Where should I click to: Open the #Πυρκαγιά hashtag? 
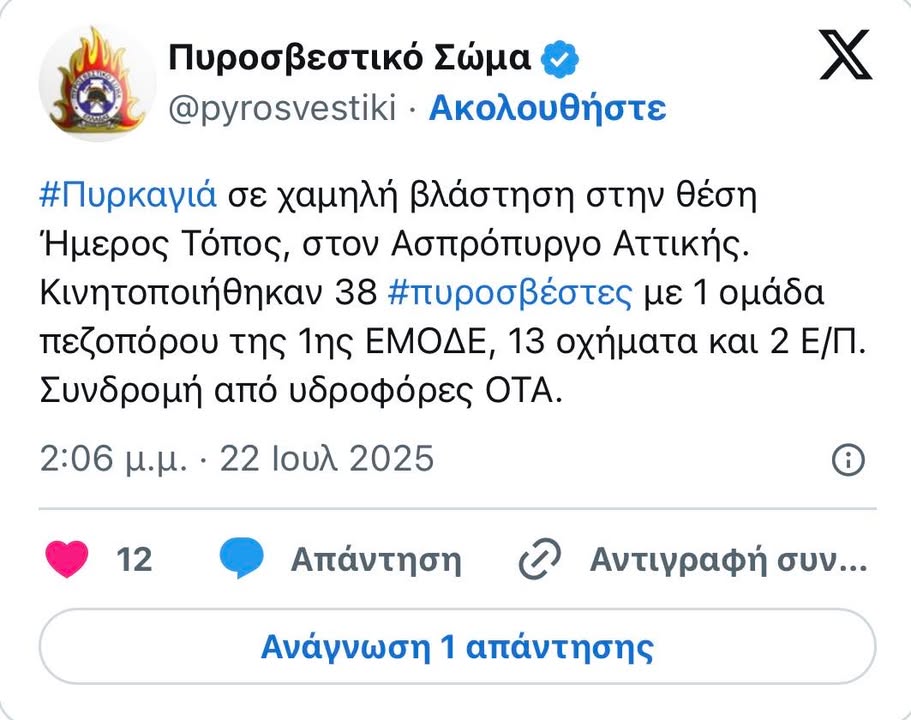click(x=128, y=194)
